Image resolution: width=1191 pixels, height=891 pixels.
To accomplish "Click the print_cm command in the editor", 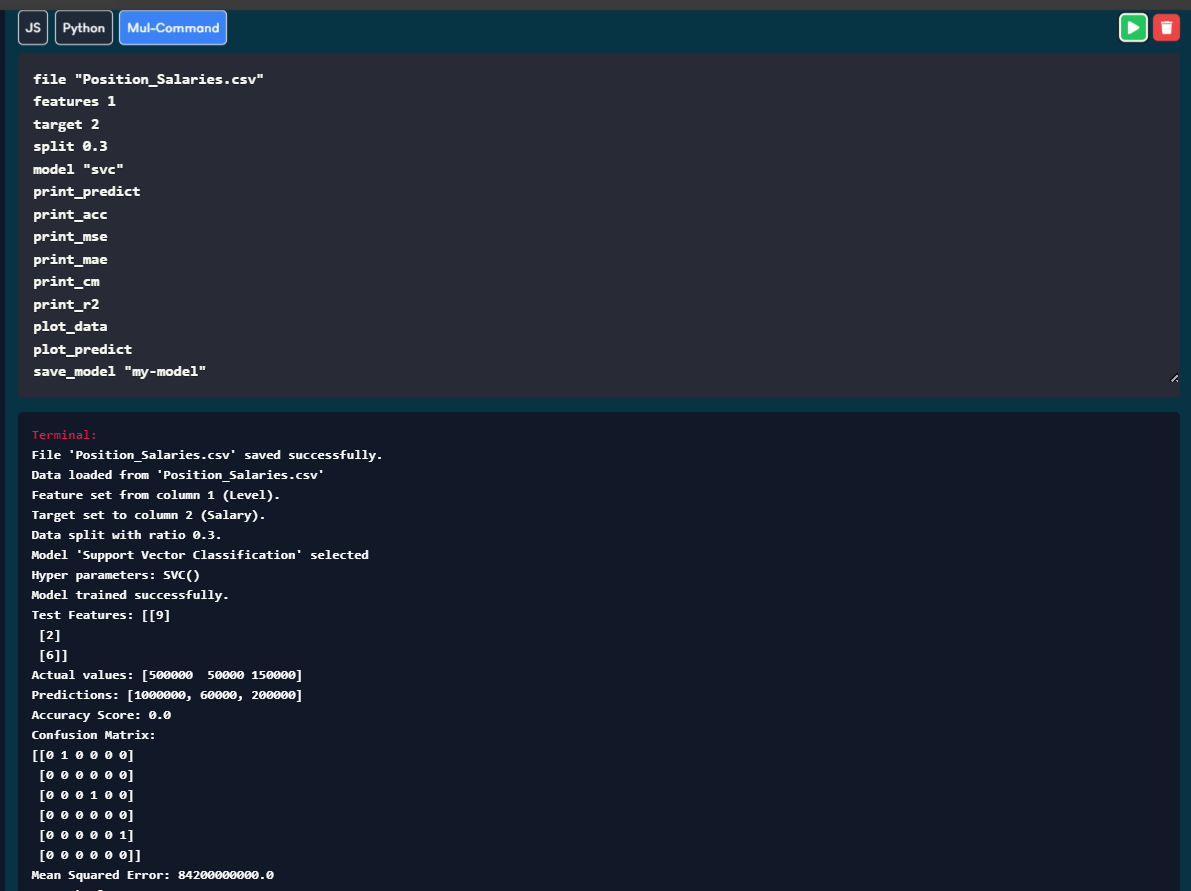I will [x=66, y=282].
